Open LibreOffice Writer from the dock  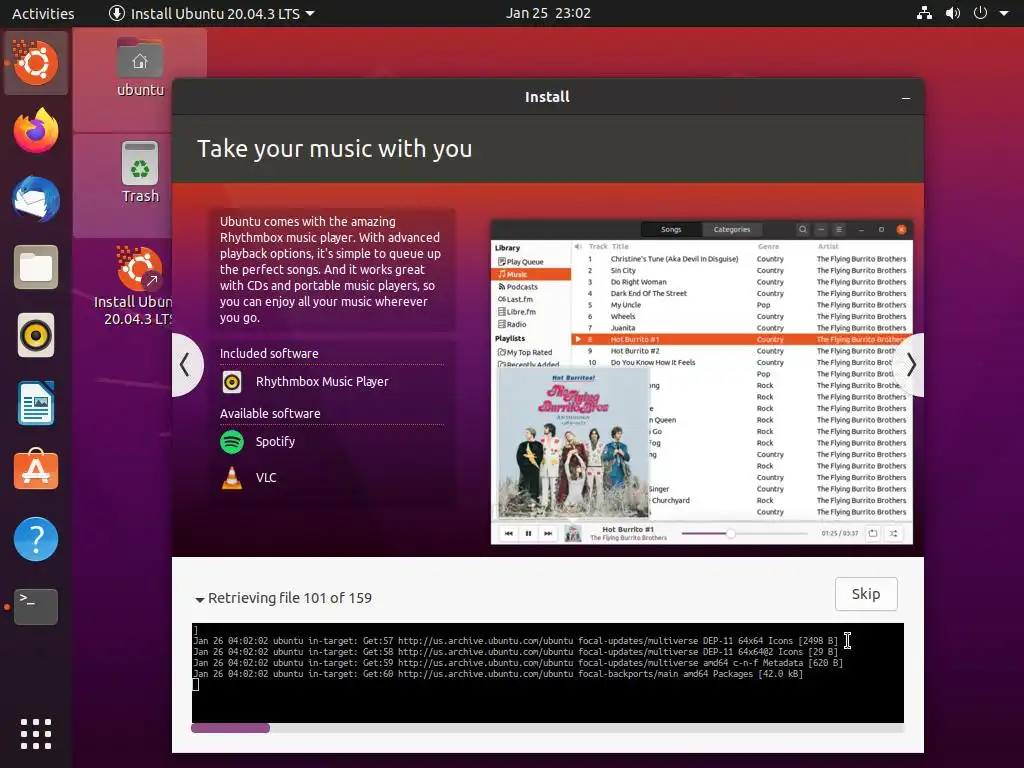[35, 404]
